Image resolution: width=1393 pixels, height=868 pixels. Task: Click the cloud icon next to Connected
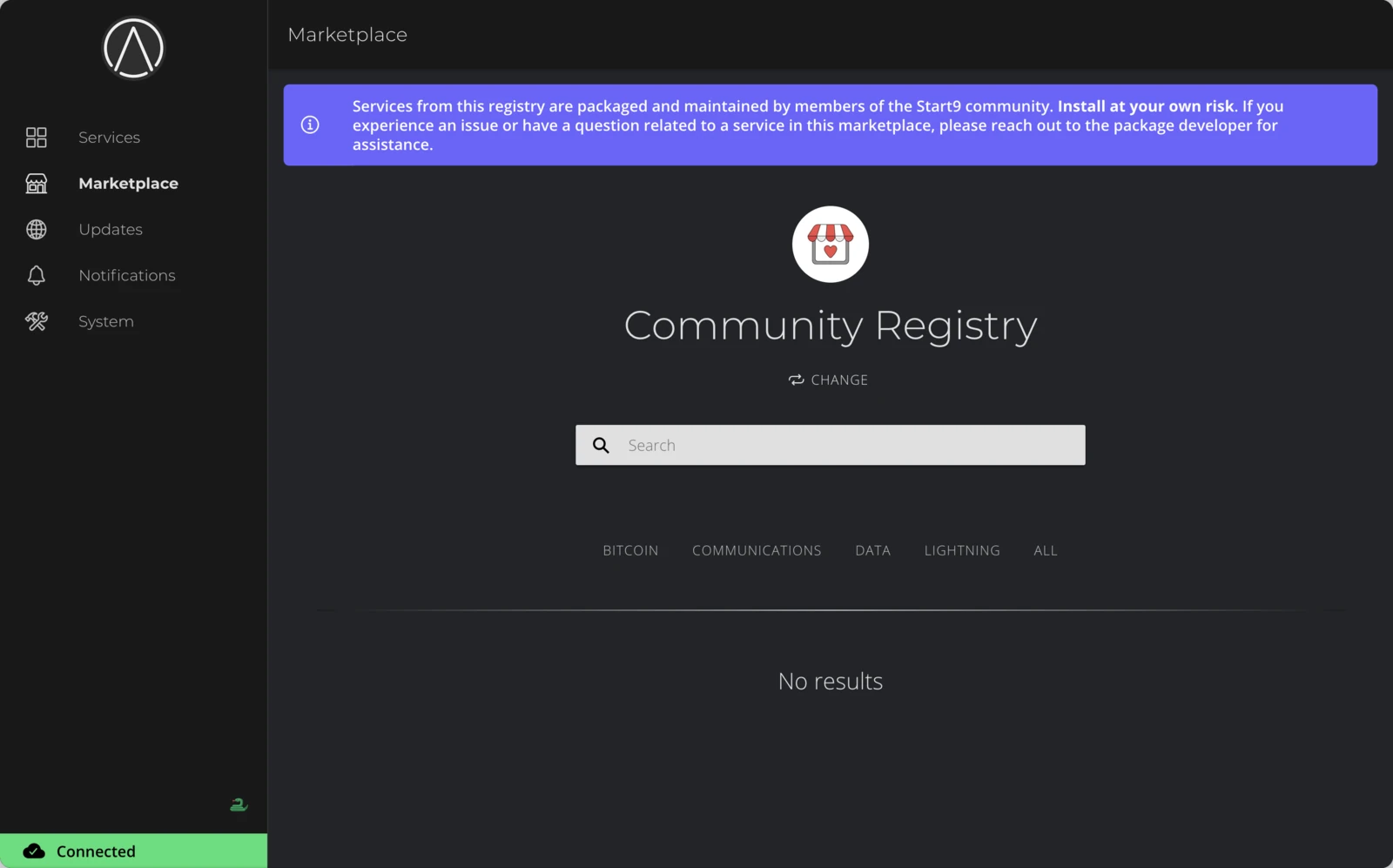pos(33,851)
